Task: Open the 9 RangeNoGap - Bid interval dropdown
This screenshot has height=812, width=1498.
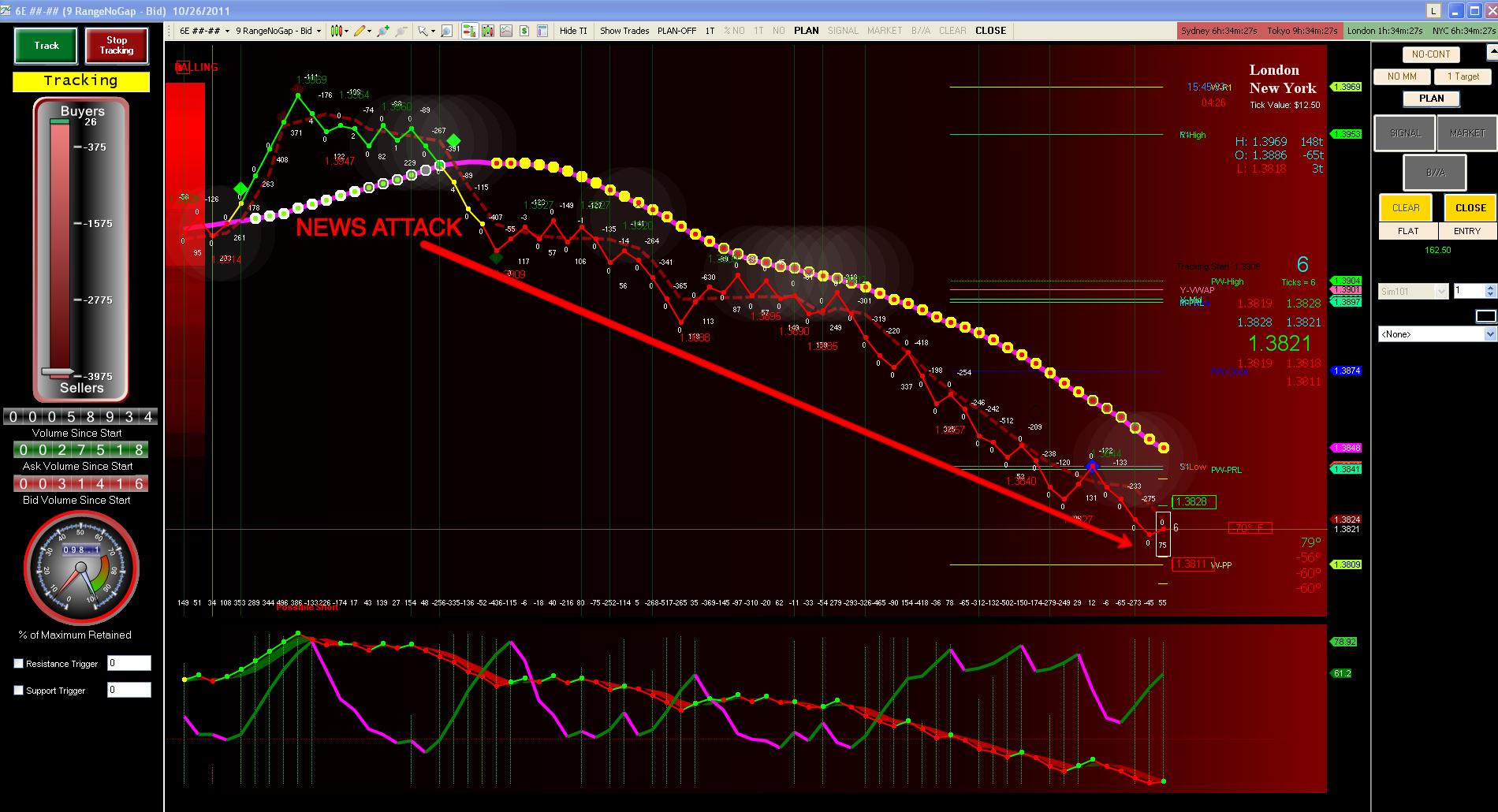Action: [x=278, y=31]
